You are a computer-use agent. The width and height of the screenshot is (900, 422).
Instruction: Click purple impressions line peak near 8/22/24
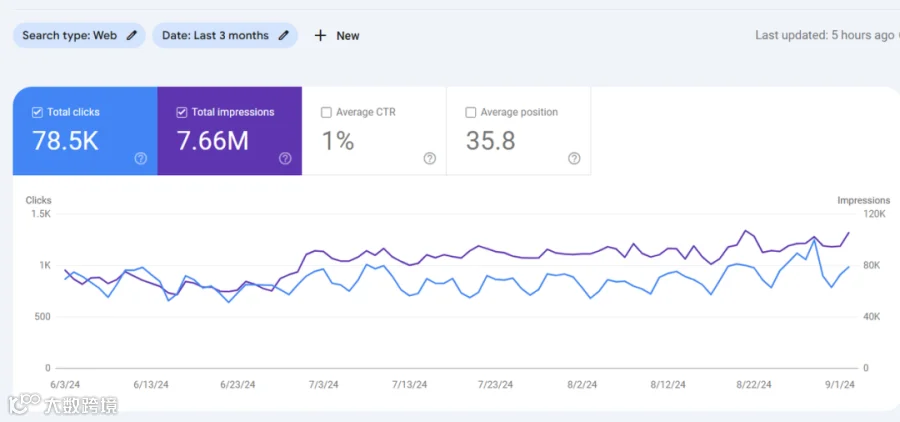[745, 231]
